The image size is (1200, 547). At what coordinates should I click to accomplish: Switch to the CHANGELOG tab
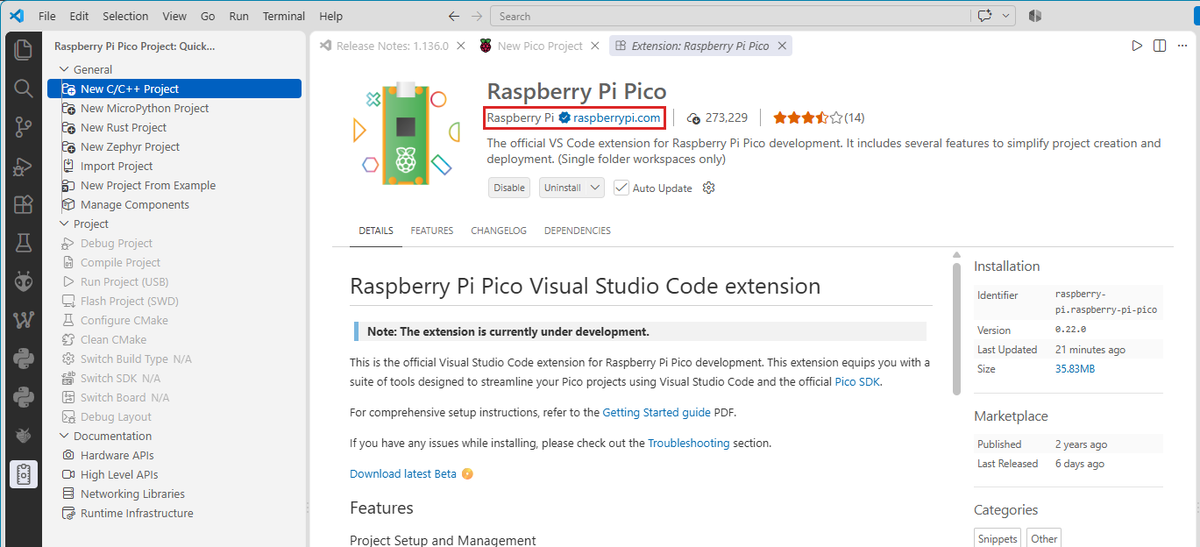coord(499,231)
